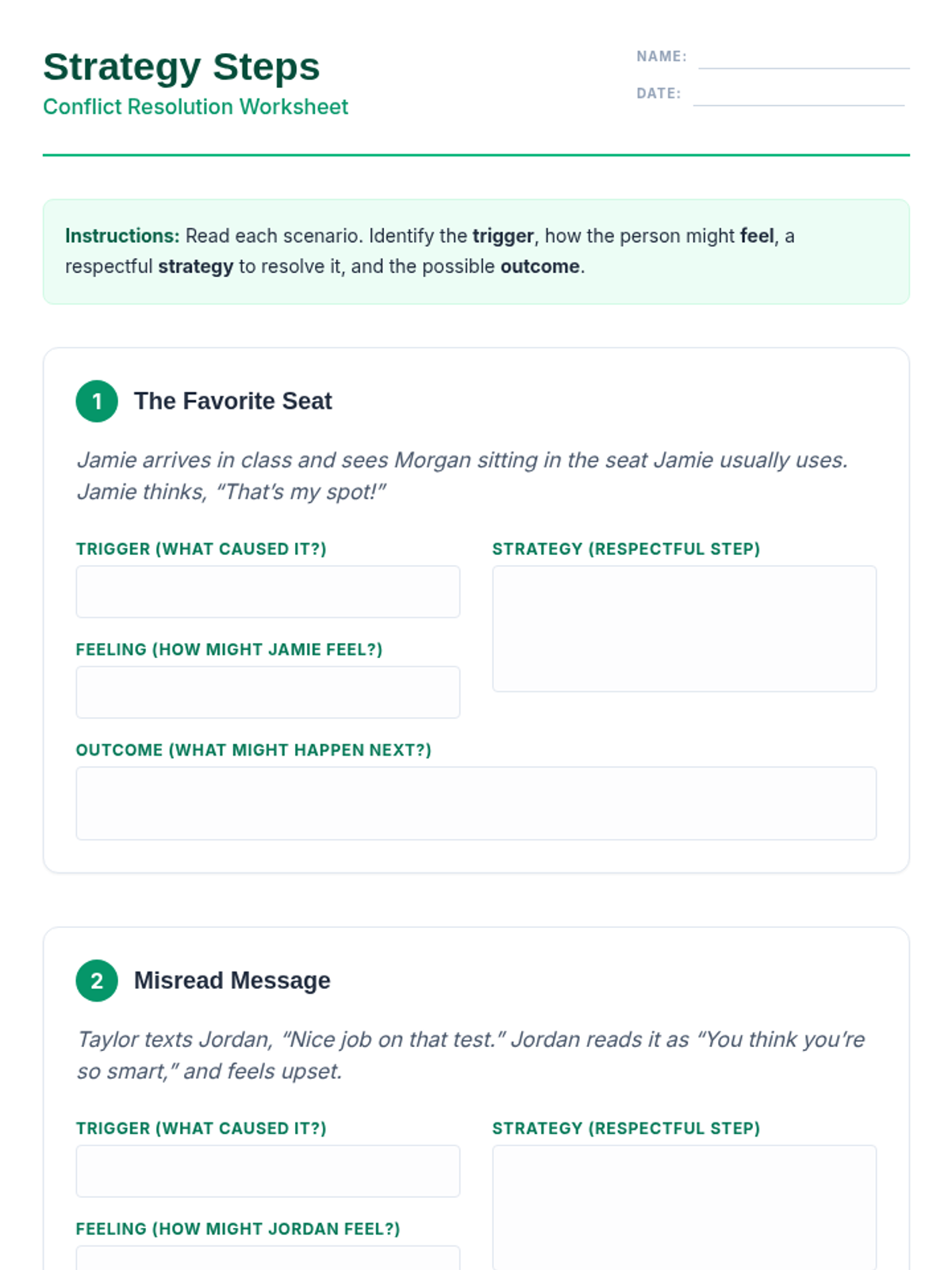Click the Name line field
This screenshot has width=952, height=1270.
coord(803,58)
